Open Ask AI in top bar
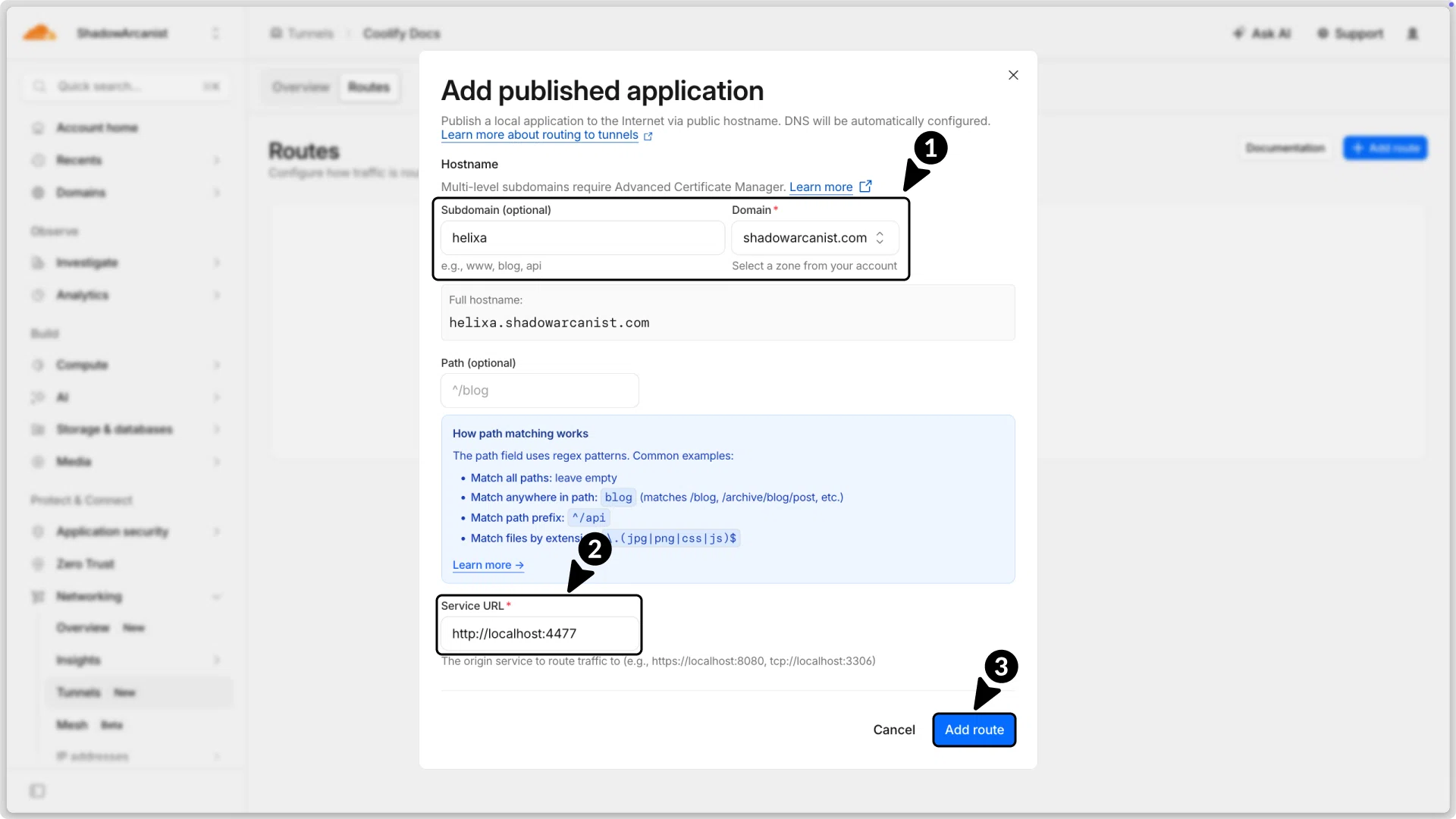 [x=1262, y=33]
